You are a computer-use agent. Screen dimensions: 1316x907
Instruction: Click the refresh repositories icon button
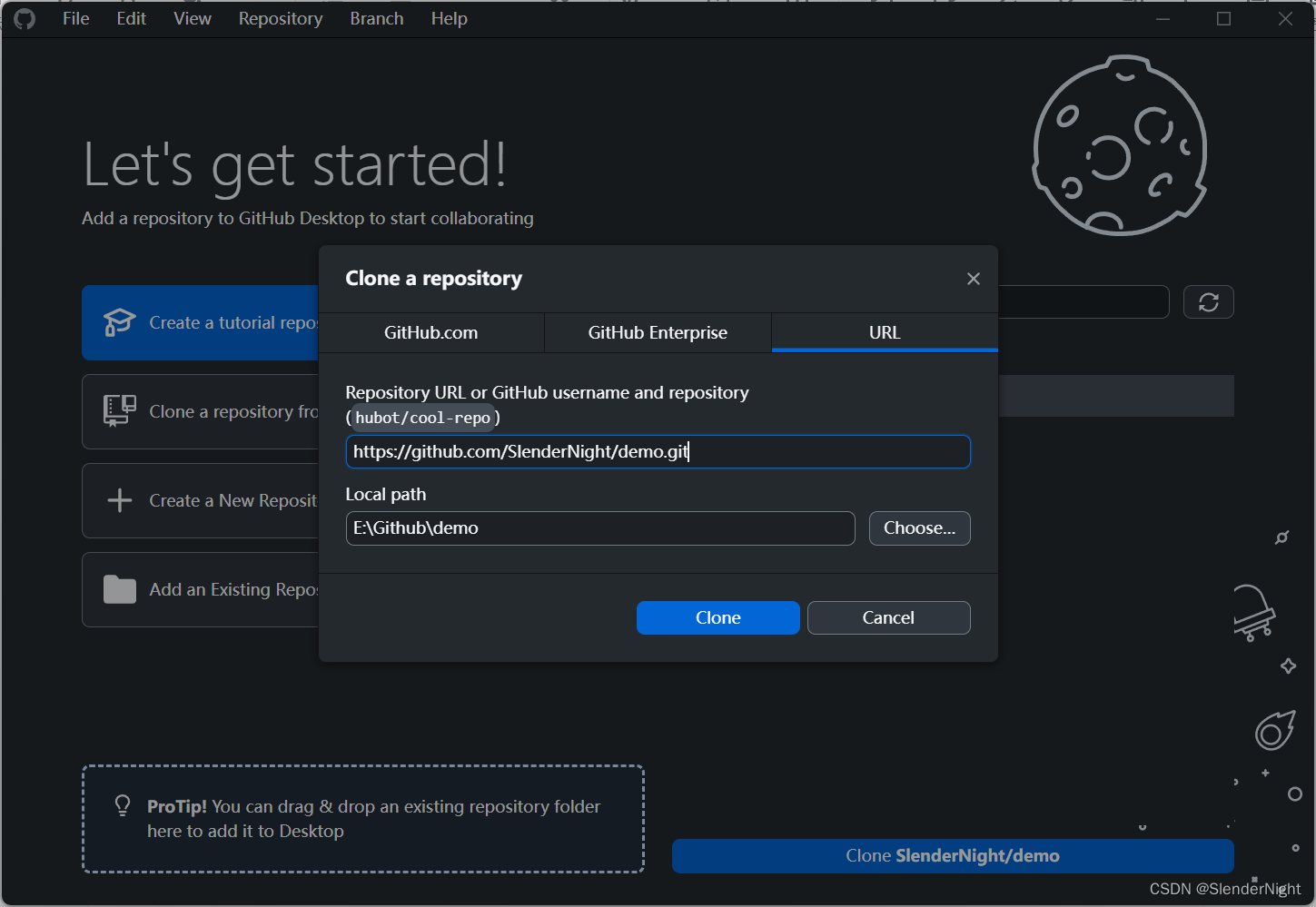tap(1209, 302)
